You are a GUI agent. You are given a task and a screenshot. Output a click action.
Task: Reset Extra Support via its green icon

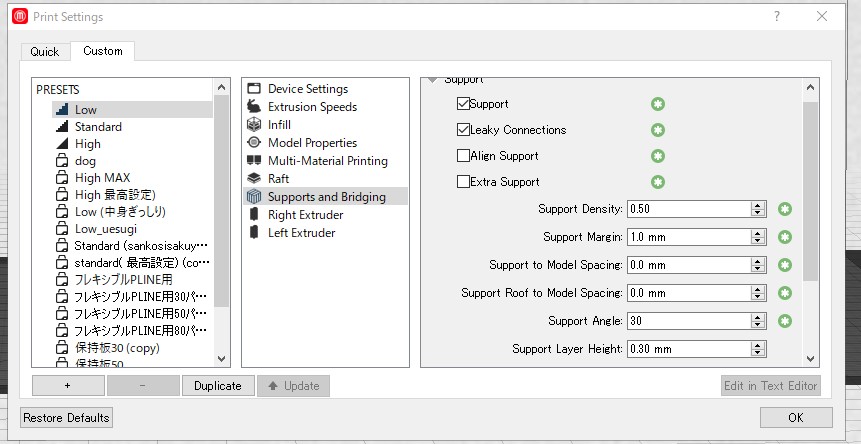pos(658,182)
